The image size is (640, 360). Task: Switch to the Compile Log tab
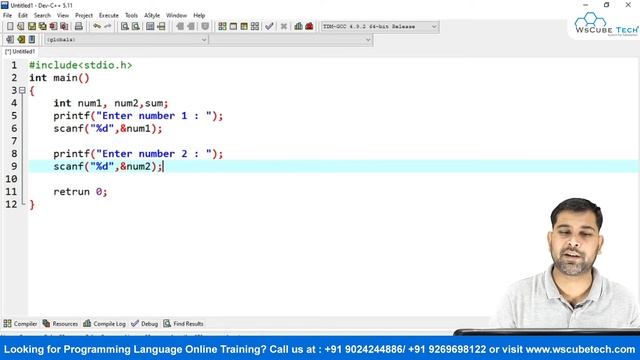104,324
